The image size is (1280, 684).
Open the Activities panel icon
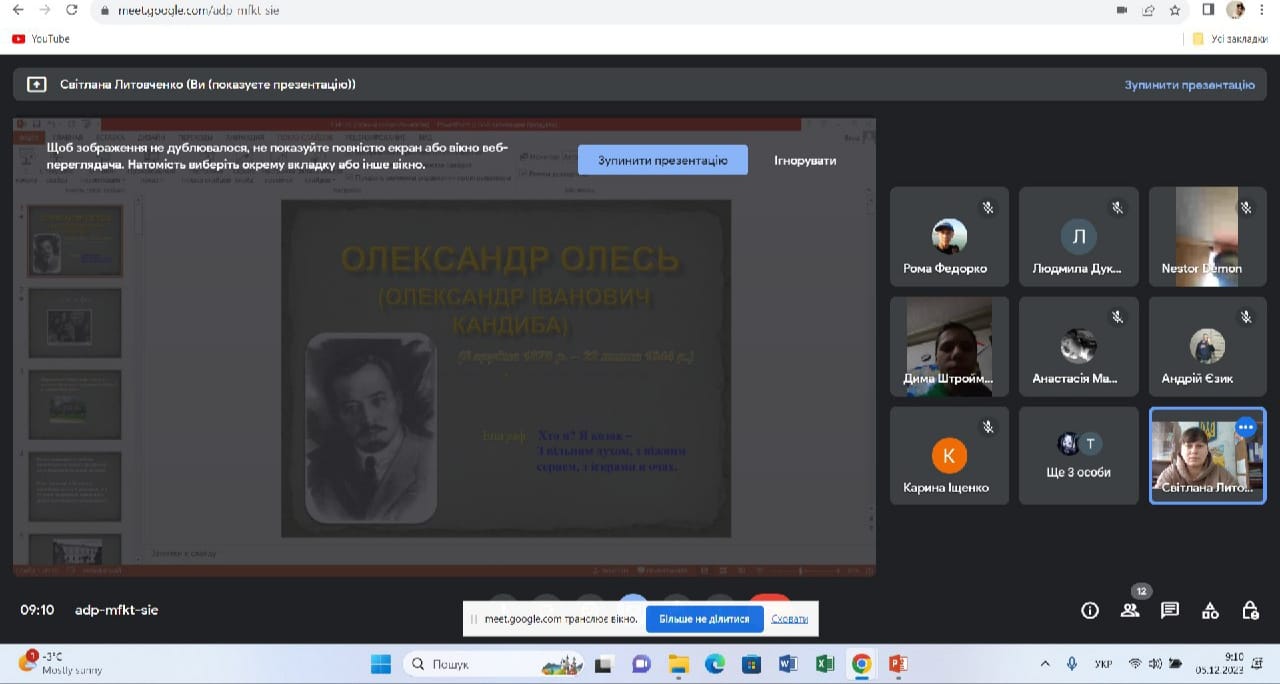click(x=1210, y=611)
